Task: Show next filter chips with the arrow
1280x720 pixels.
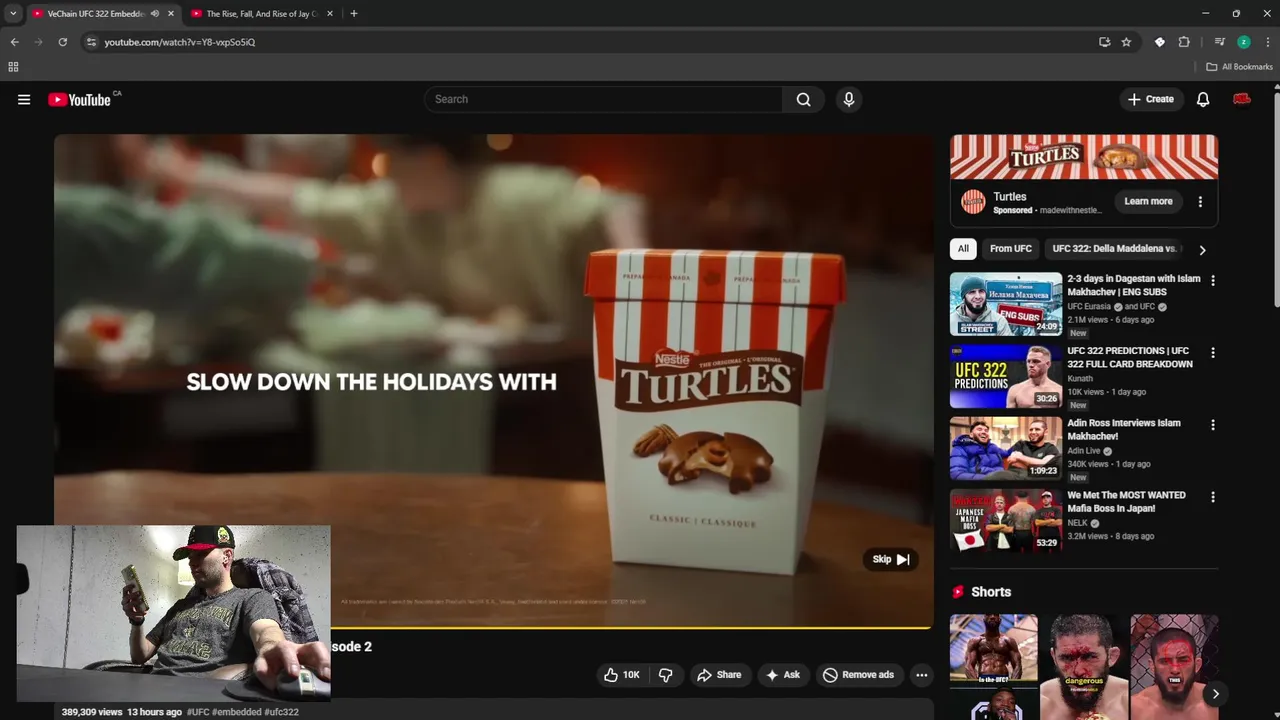Action: (1202, 250)
